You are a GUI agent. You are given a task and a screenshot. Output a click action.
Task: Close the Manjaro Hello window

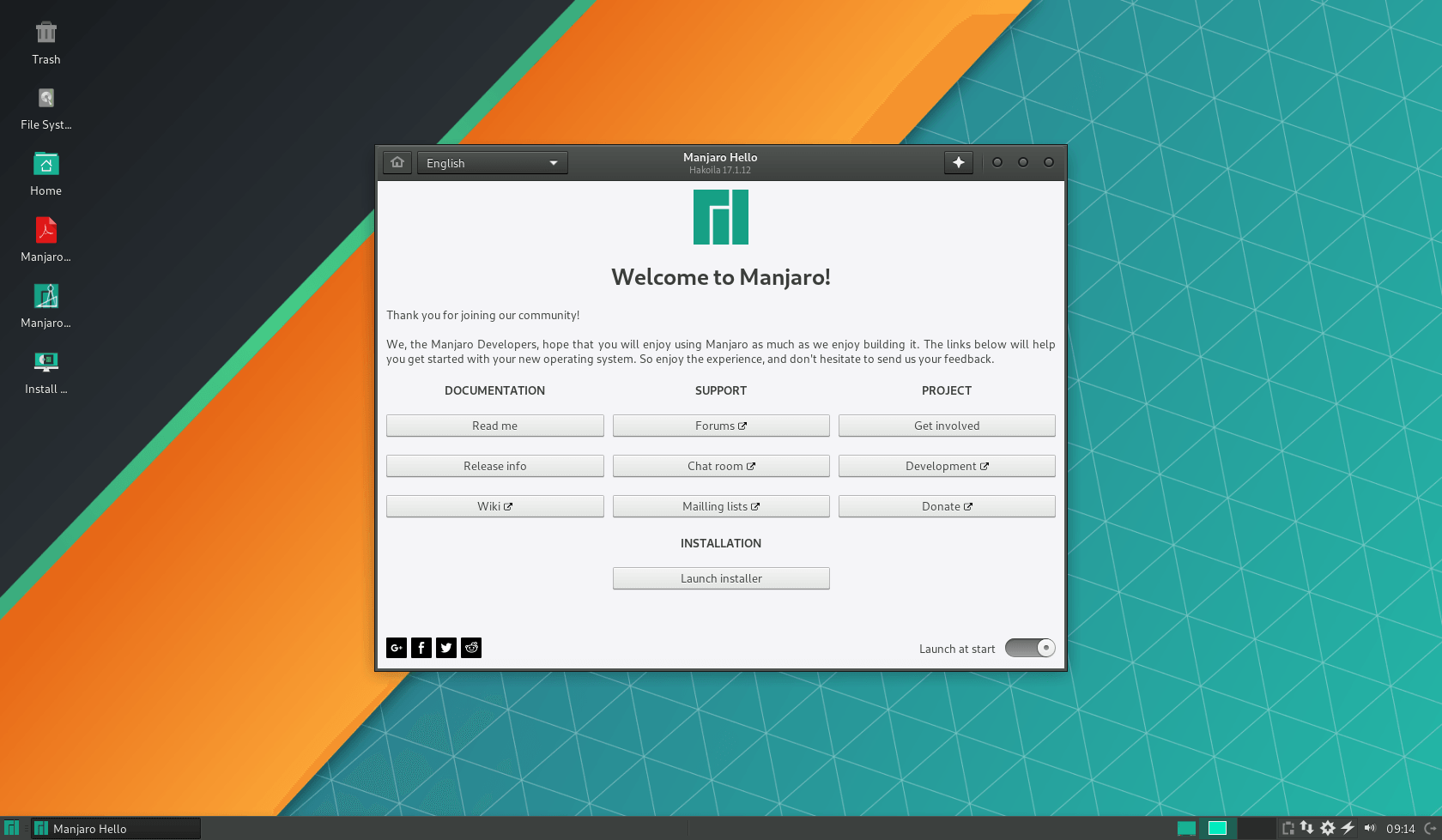coord(1049,162)
